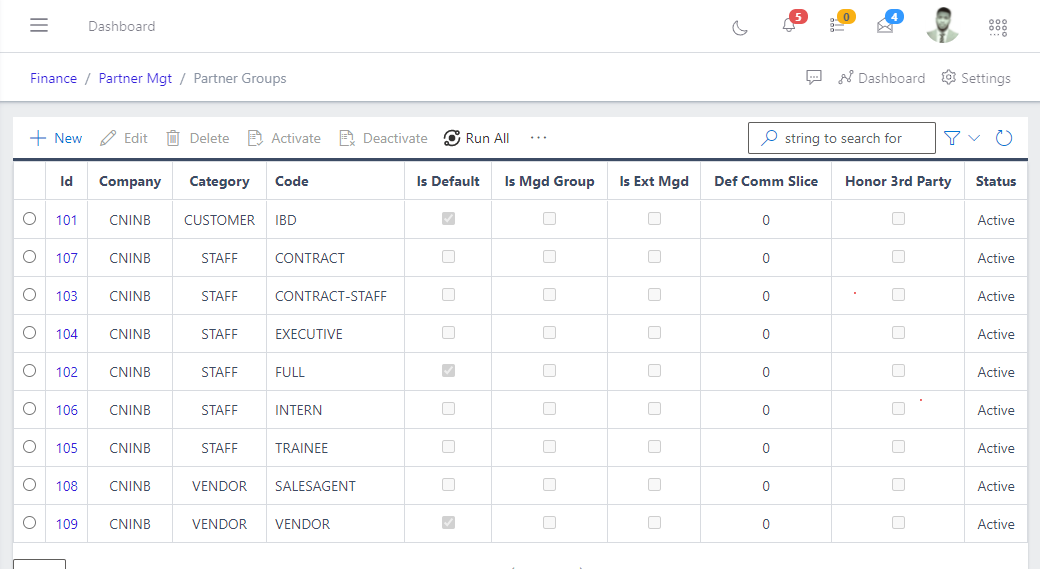Go to Finance breadcrumb
This screenshot has width=1040, height=569.
click(x=54, y=78)
